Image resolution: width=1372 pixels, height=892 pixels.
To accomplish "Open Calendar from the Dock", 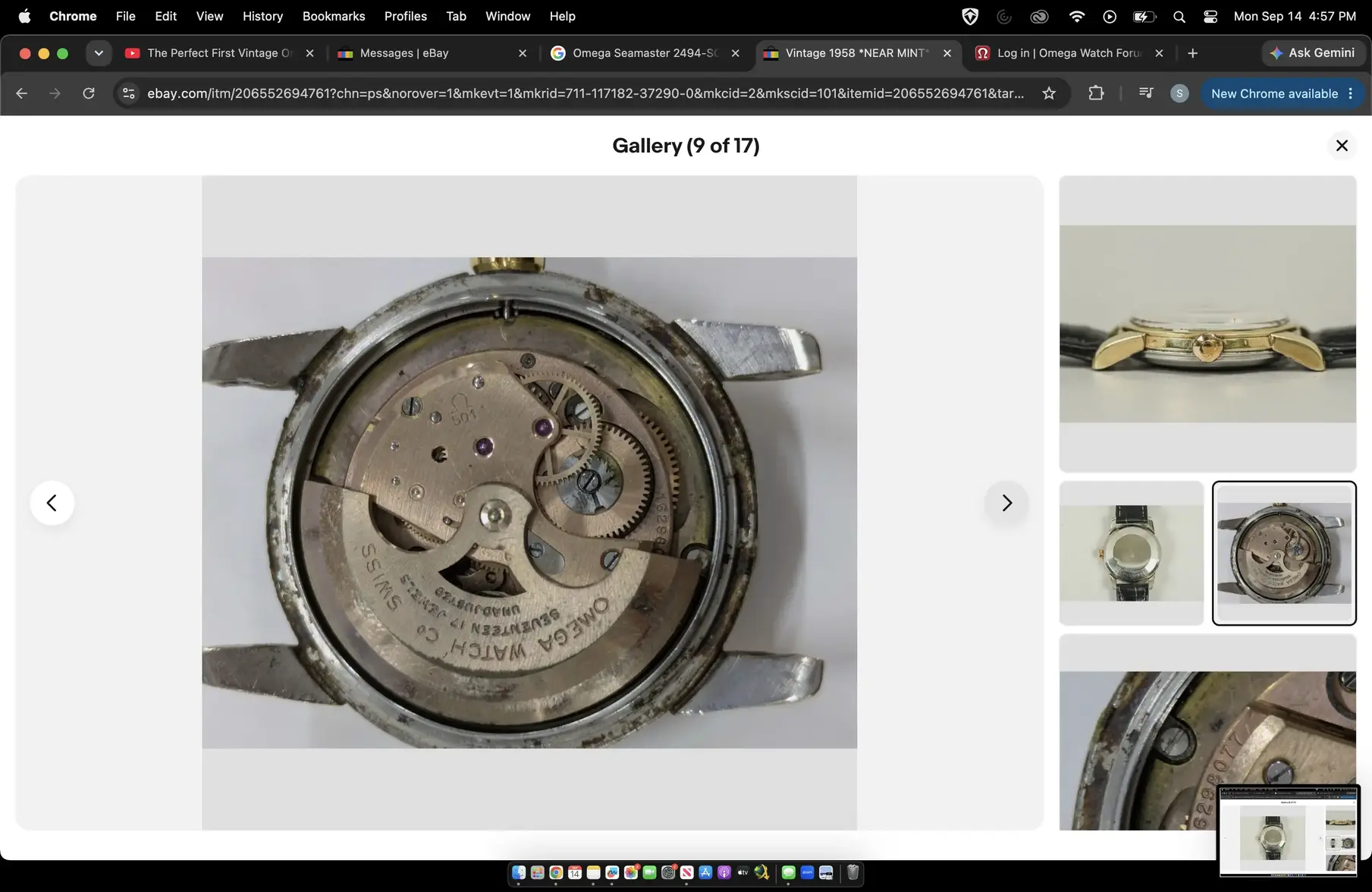I will 575,872.
